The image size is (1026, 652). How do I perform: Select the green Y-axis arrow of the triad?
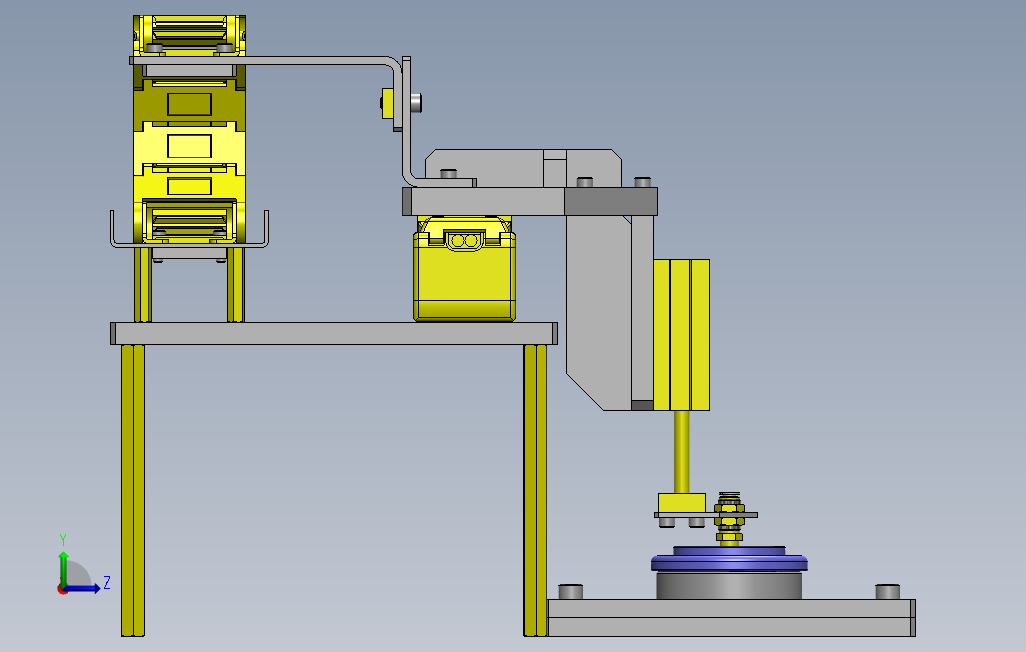coord(63,568)
